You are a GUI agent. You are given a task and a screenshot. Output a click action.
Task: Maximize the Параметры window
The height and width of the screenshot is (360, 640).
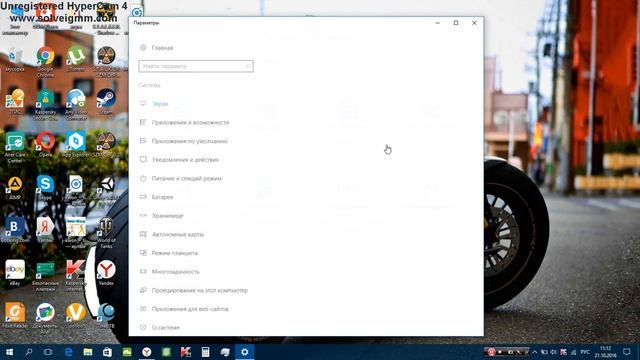click(456, 23)
